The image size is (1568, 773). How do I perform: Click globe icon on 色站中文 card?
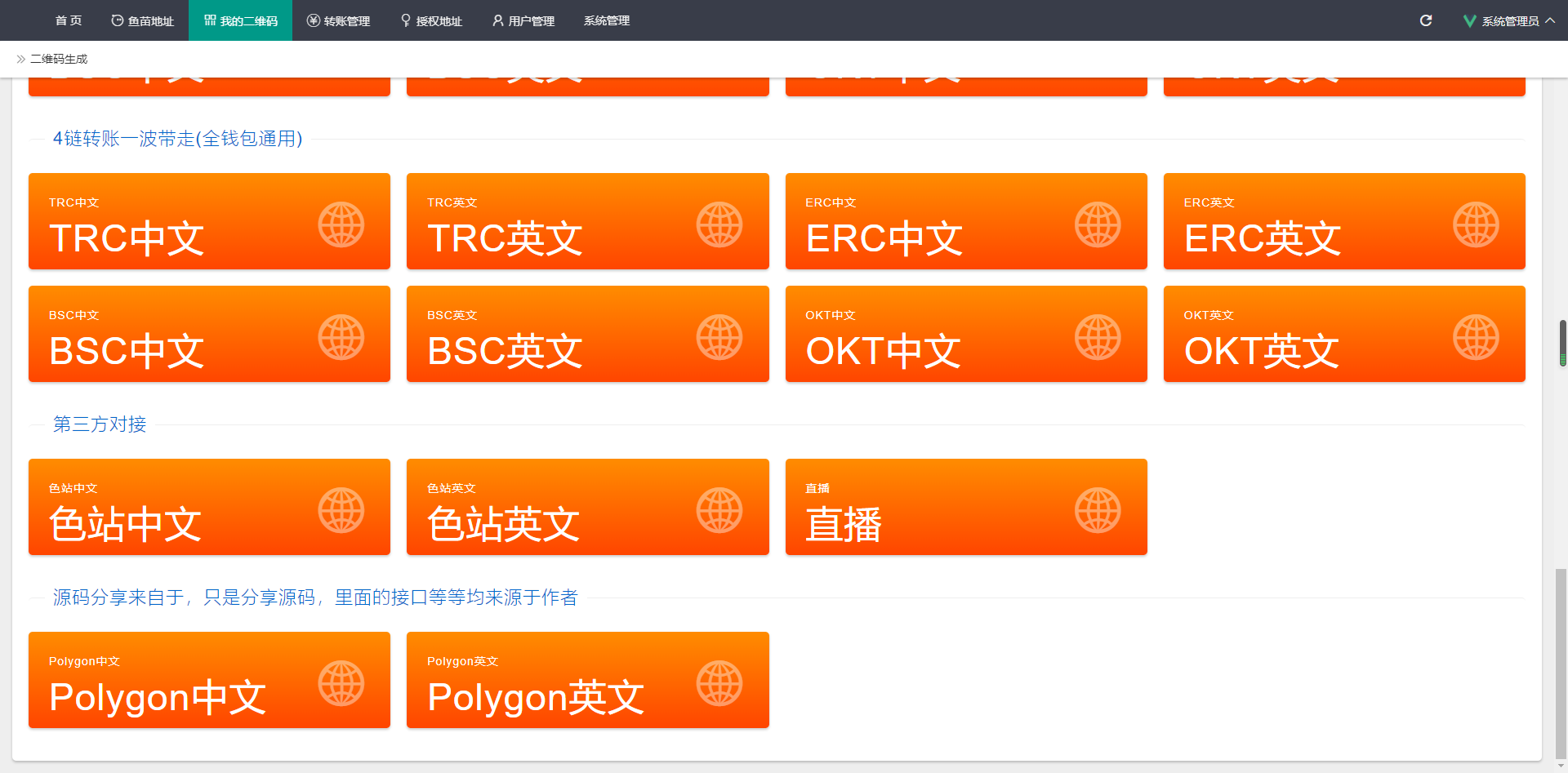(341, 510)
